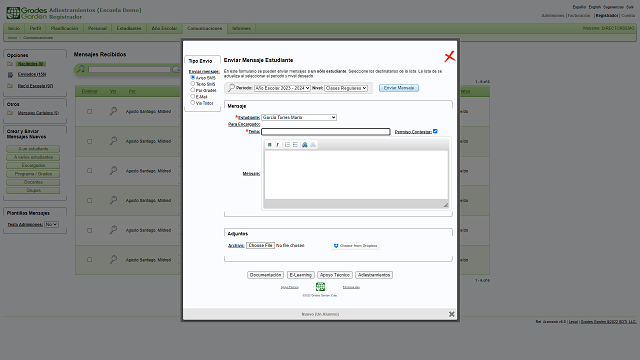Click the Apoyo Técnico button
Screen dimensions: 640x360
coord(335,275)
